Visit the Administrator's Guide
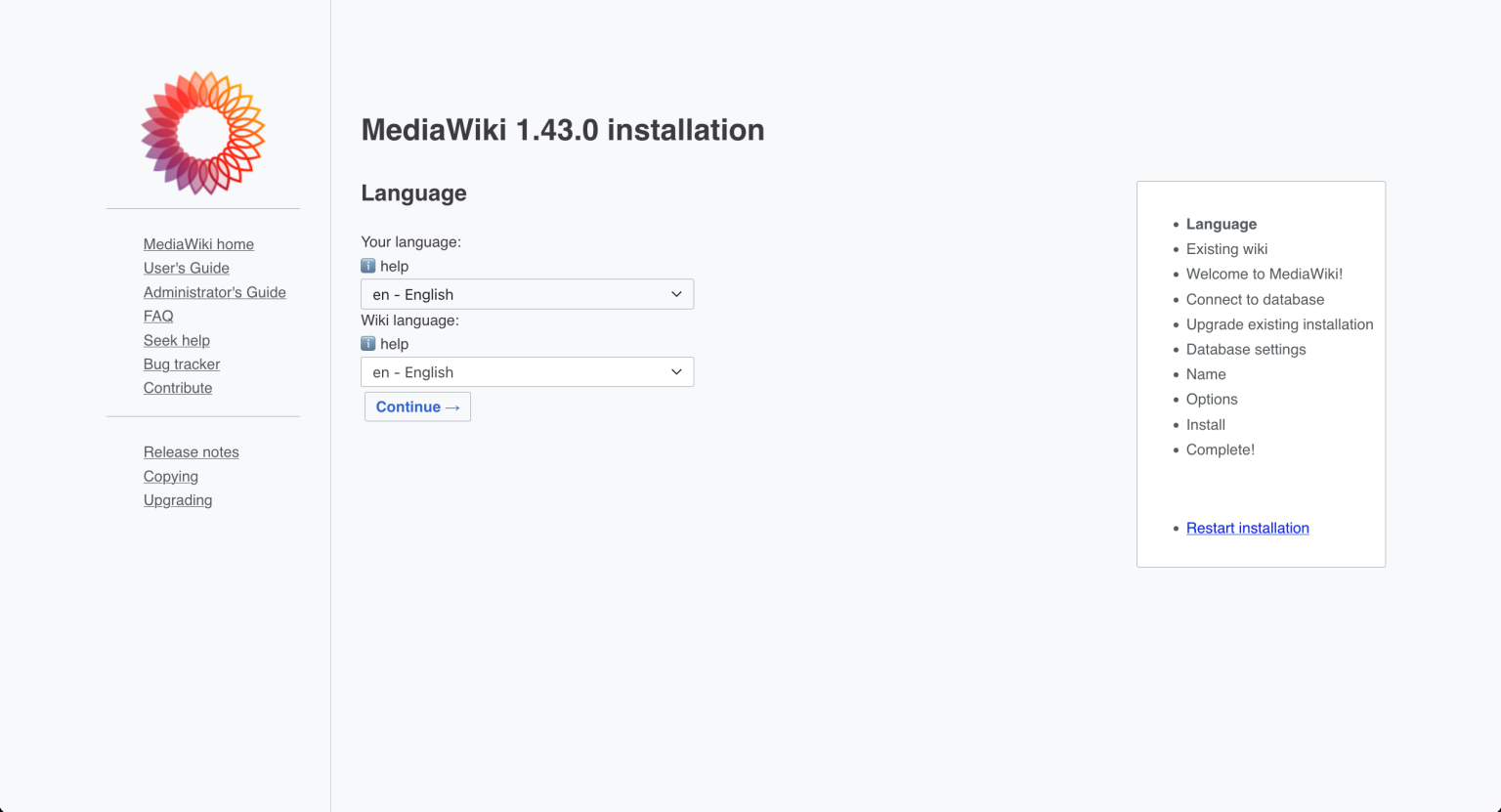Viewport: 1501px width, 812px height. click(214, 291)
